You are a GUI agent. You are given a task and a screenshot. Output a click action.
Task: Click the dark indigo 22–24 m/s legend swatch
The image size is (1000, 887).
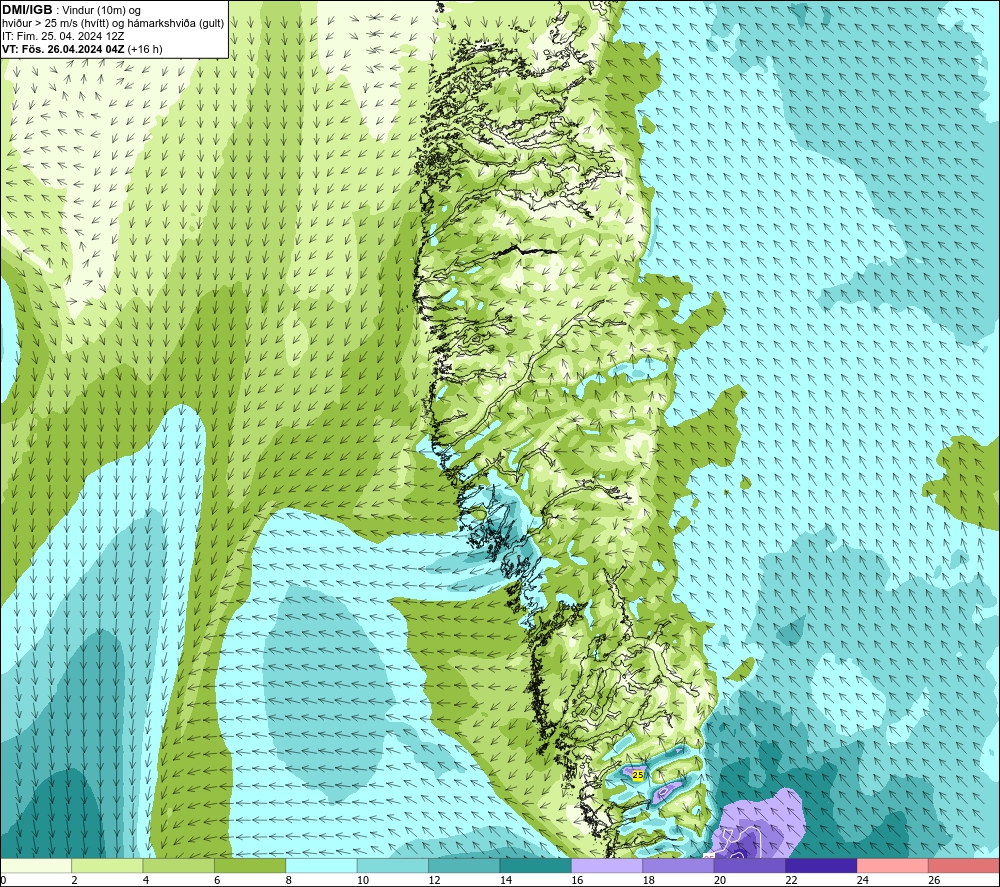pyautogui.click(x=821, y=866)
